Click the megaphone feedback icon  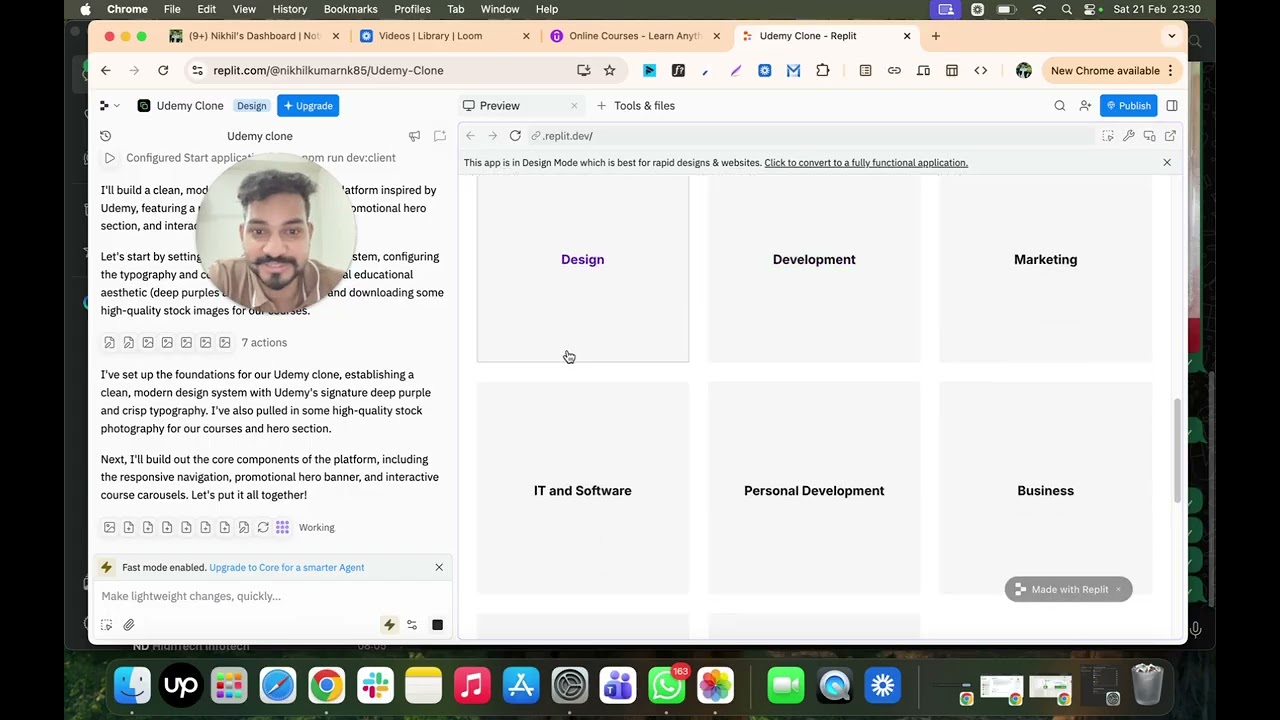[414, 136]
